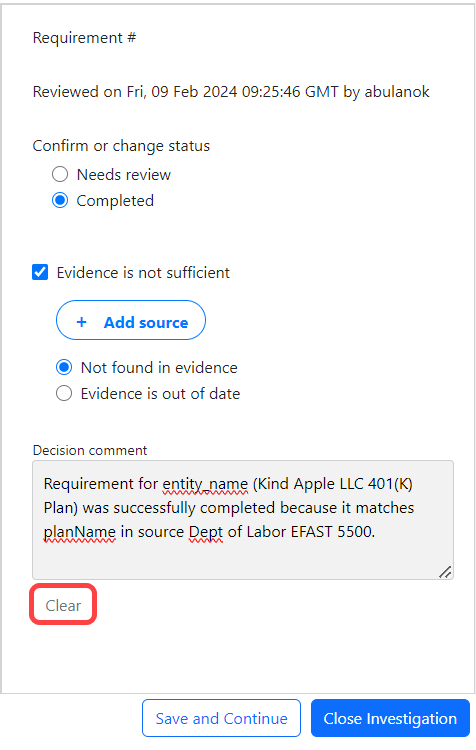
Task: Click the Evidence is not sufficient label text
Action: [x=144, y=272]
